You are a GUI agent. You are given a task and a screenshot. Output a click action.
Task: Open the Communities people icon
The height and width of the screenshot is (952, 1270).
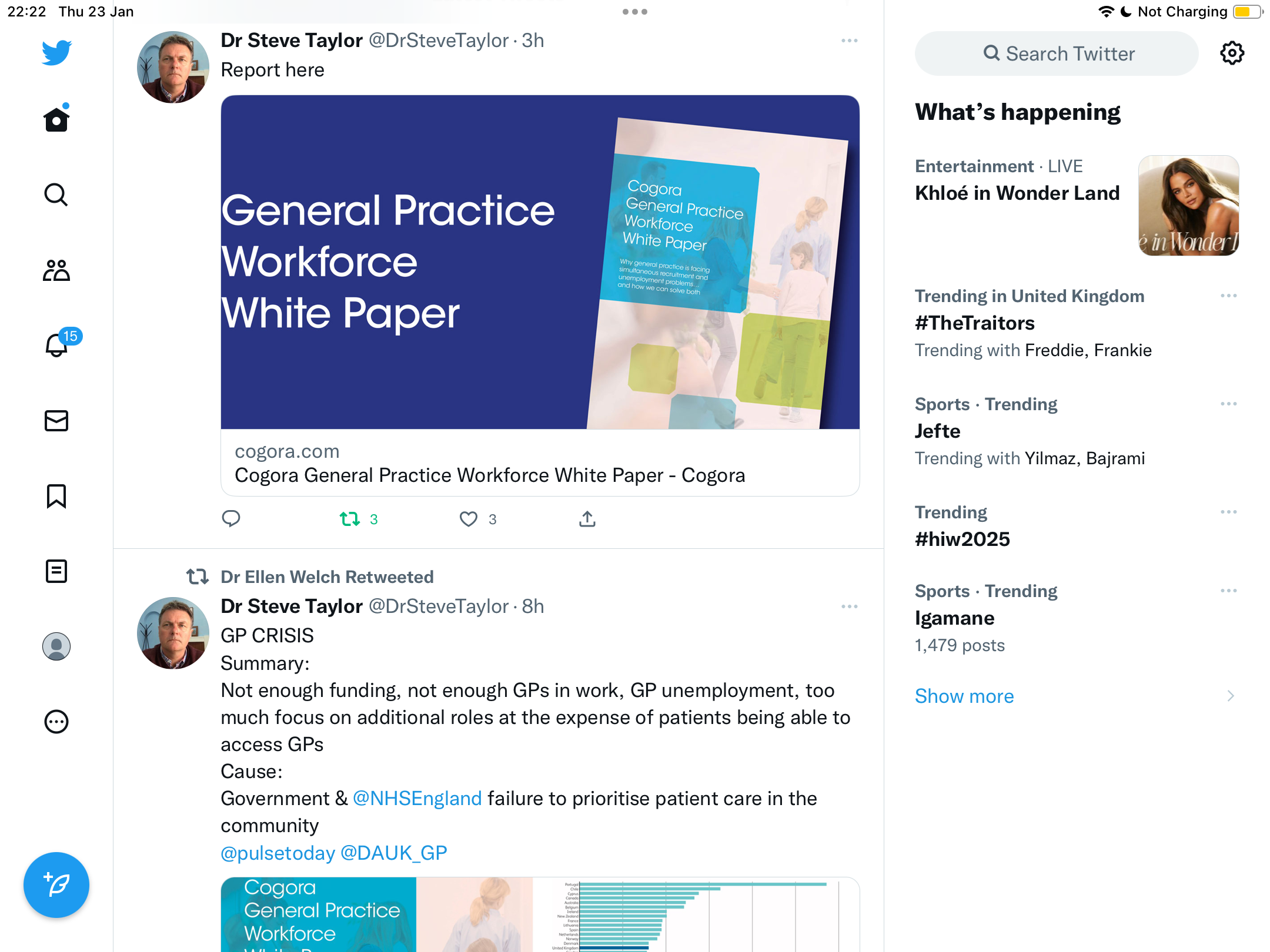pyautogui.click(x=56, y=270)
